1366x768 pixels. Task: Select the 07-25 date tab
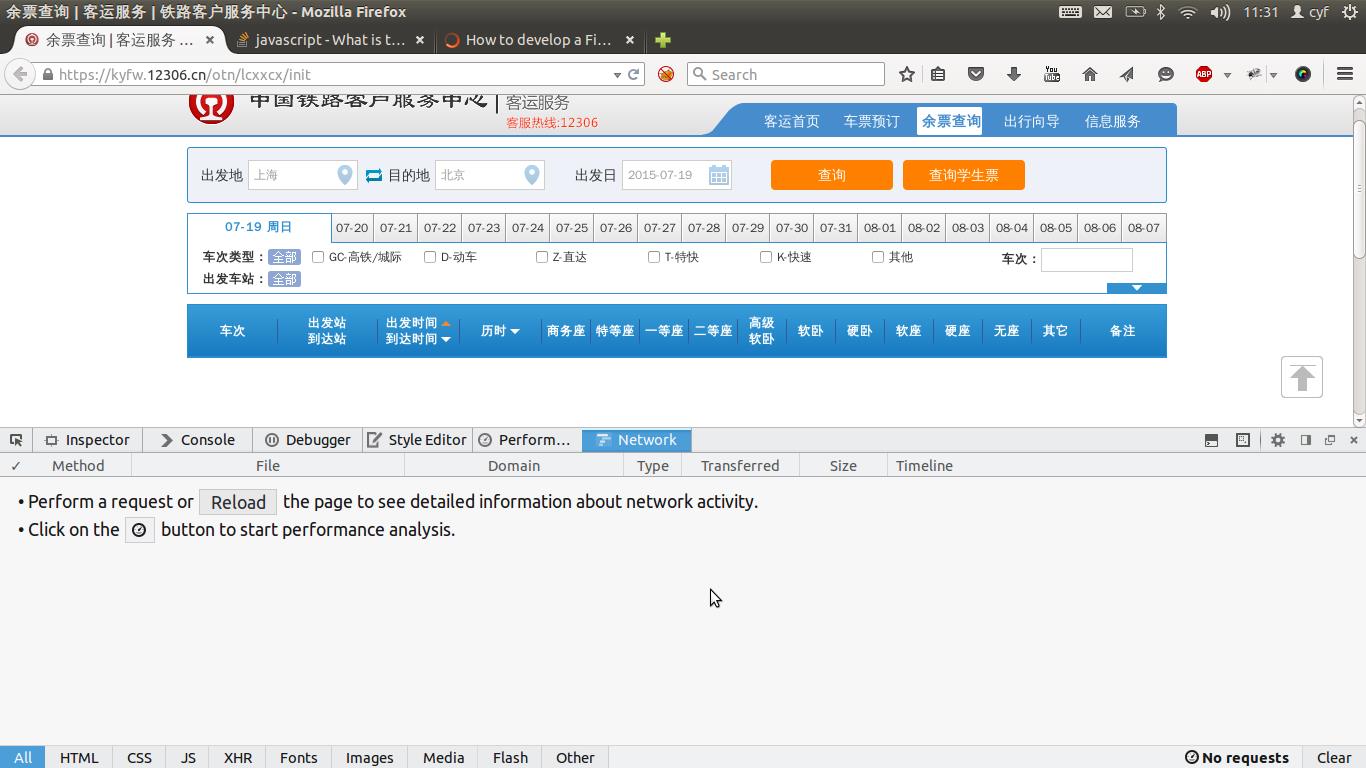572,228
